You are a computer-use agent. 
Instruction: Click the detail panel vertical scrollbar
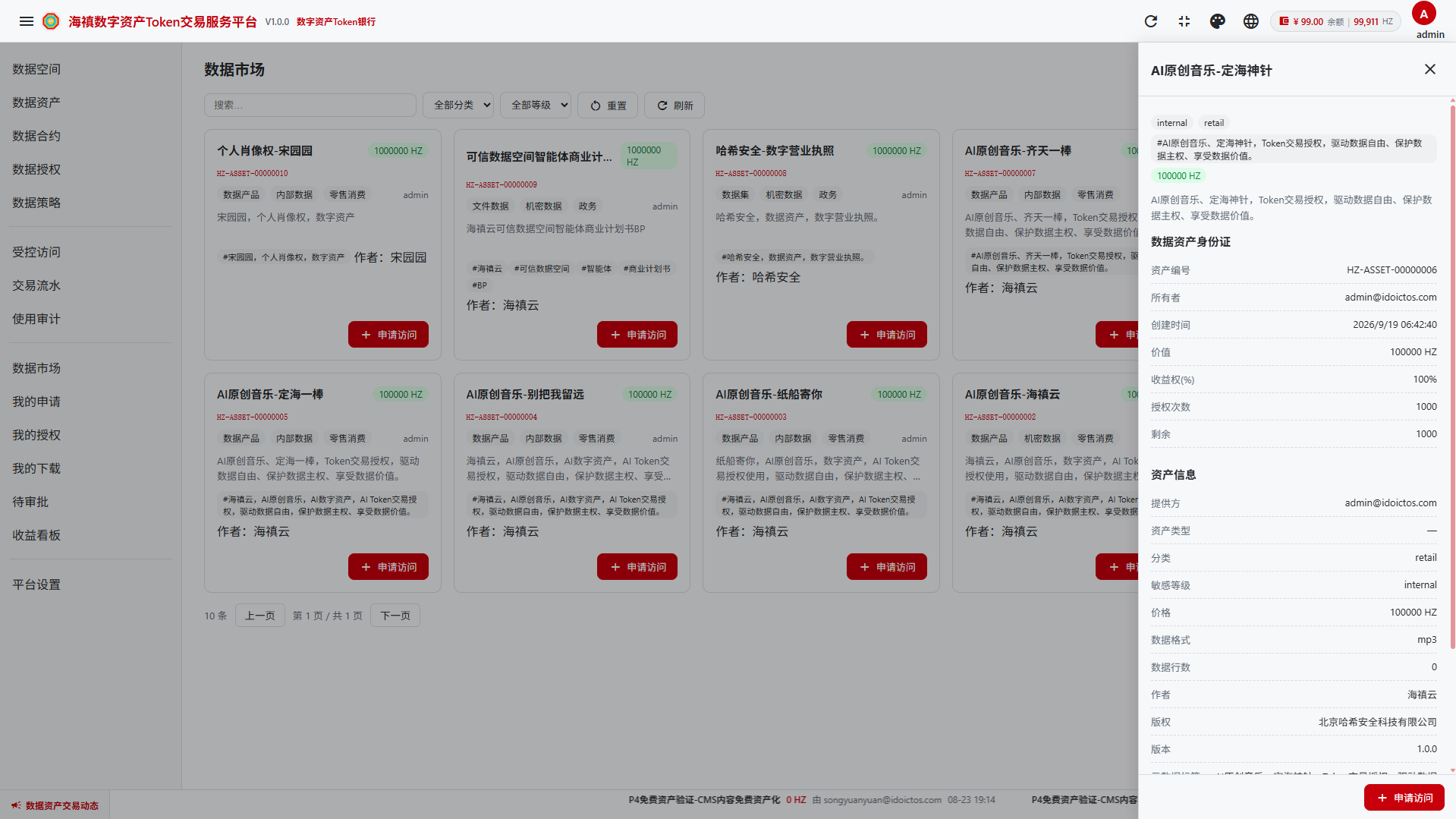[x=1452, y=376]
